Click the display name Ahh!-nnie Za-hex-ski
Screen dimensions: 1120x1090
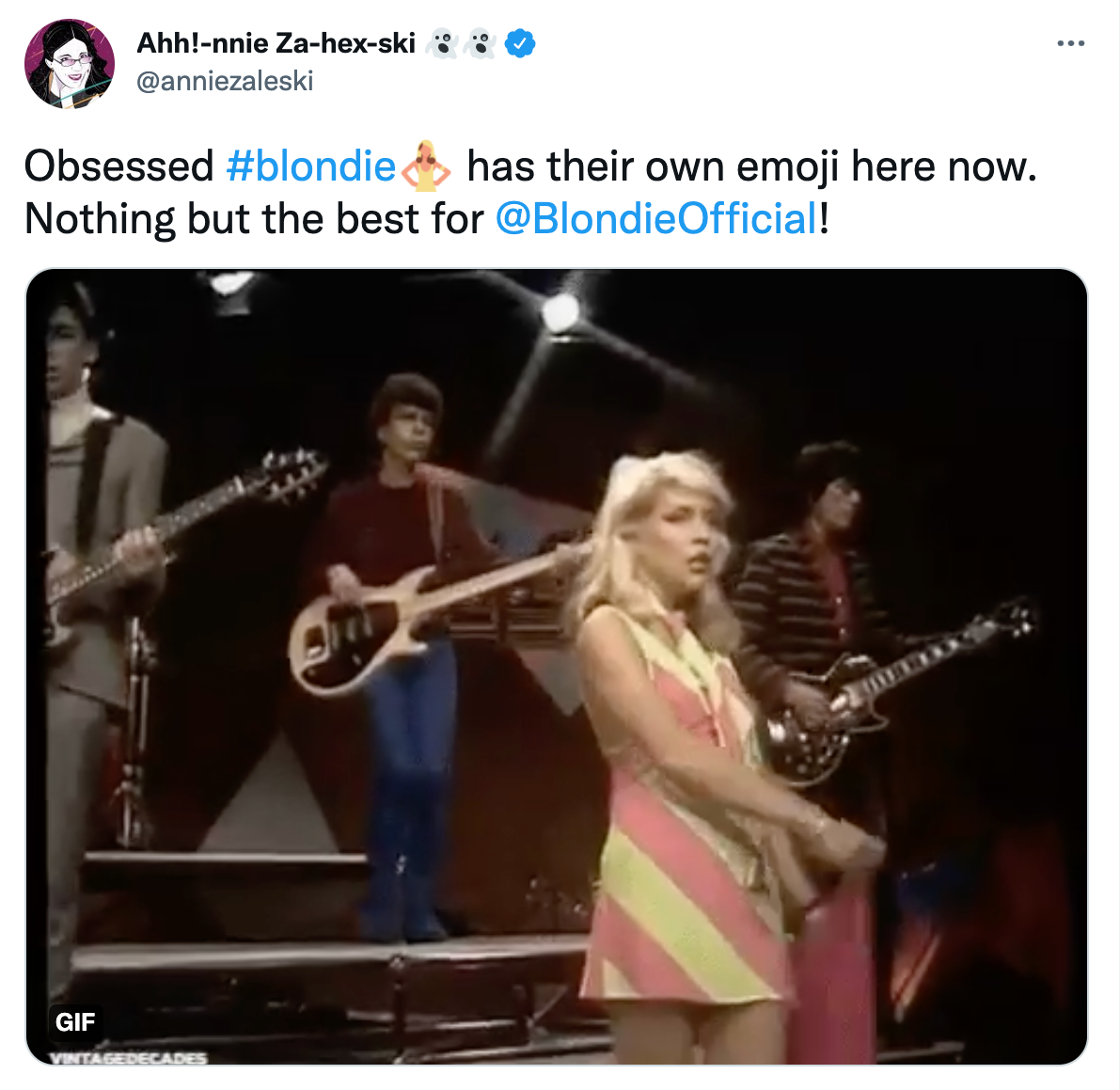click(x=276, y=43)
